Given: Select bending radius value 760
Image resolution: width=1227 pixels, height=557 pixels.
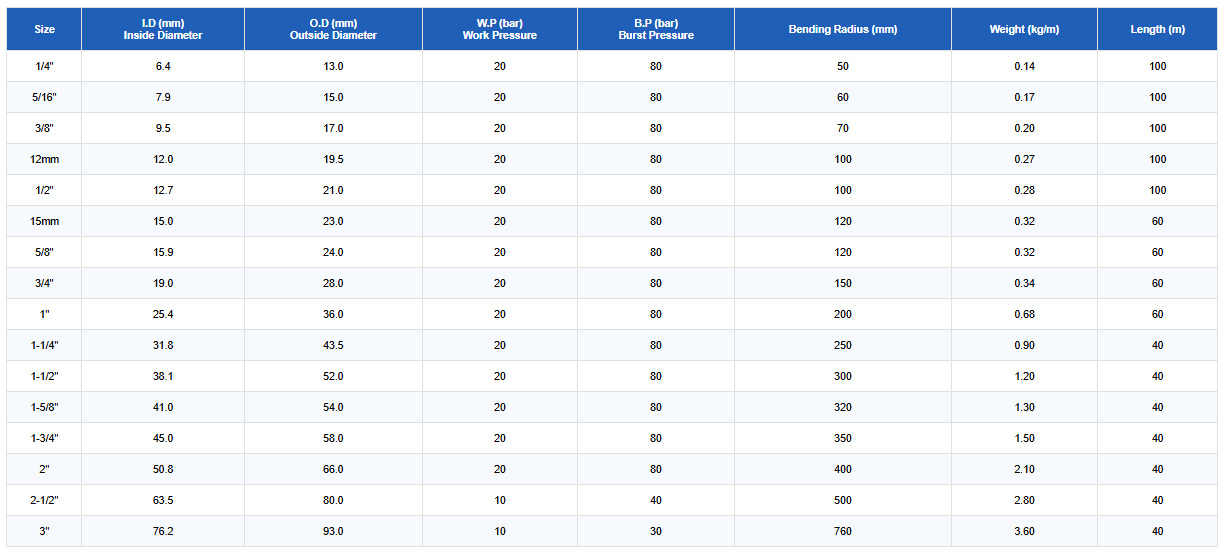Looking at the screenshot, I should tap(843, 531).
